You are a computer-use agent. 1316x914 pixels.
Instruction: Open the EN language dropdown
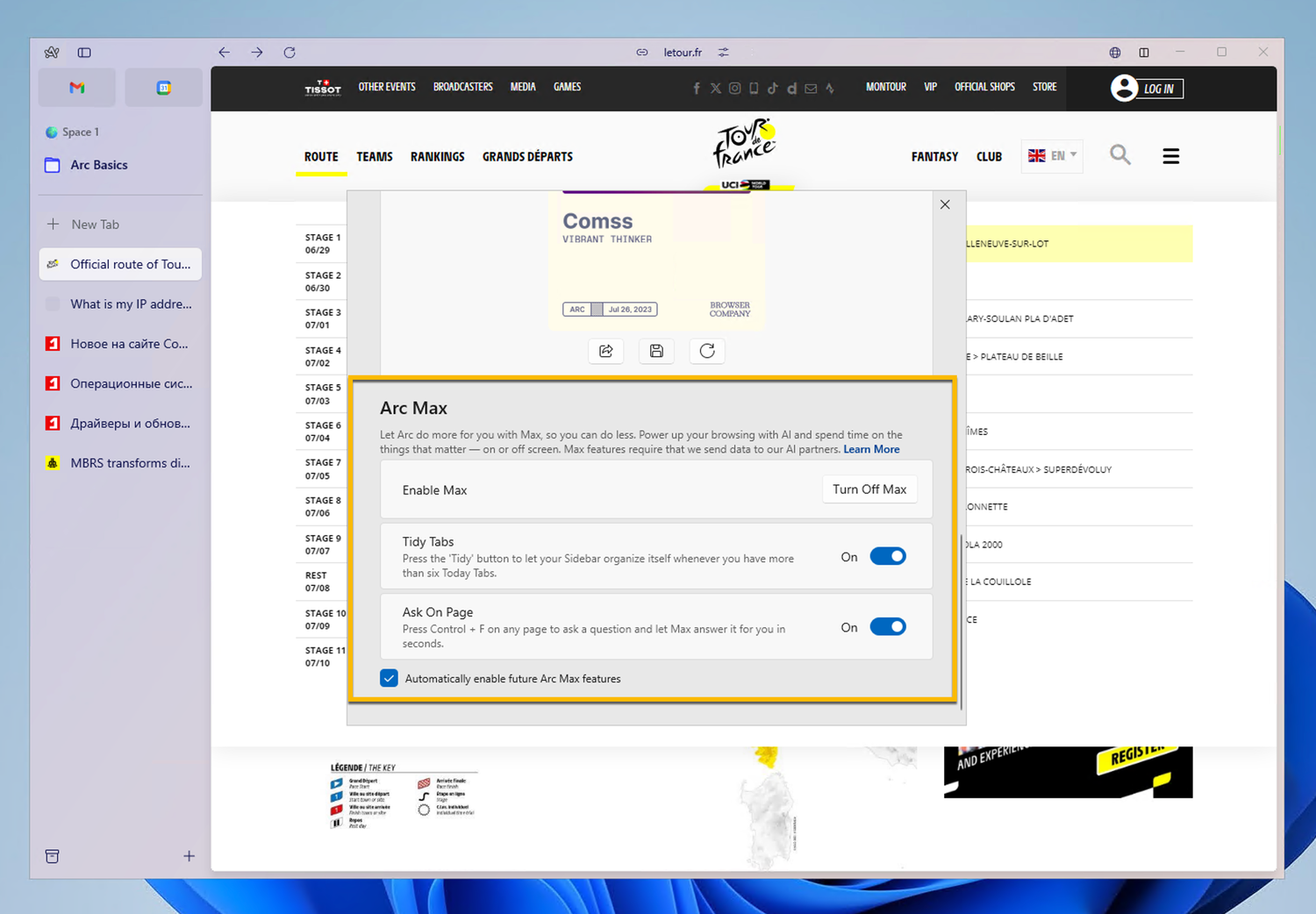coord(1052,155)
